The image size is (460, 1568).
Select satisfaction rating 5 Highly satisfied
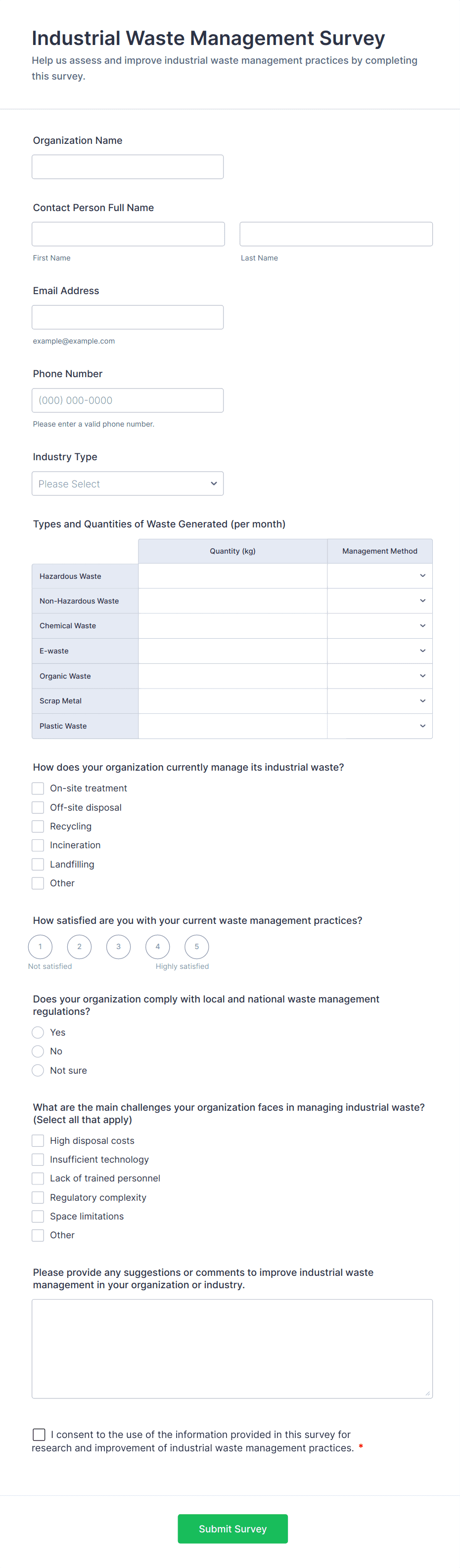tap(196, 947)
